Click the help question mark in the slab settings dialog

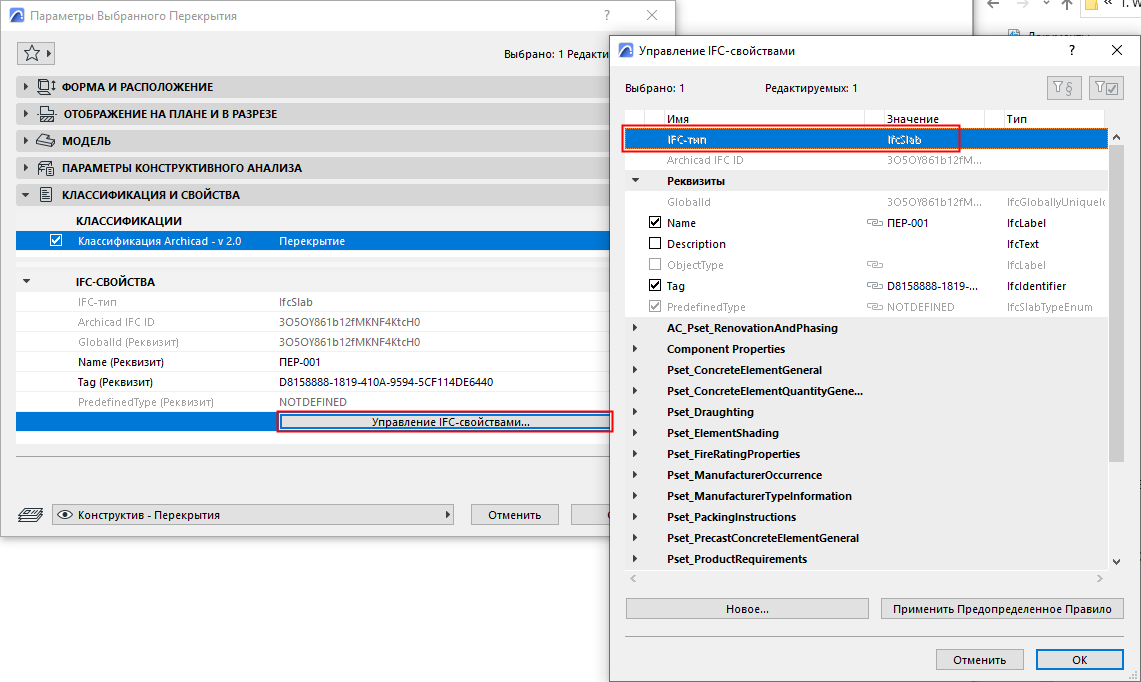click(x=607, y=15)
